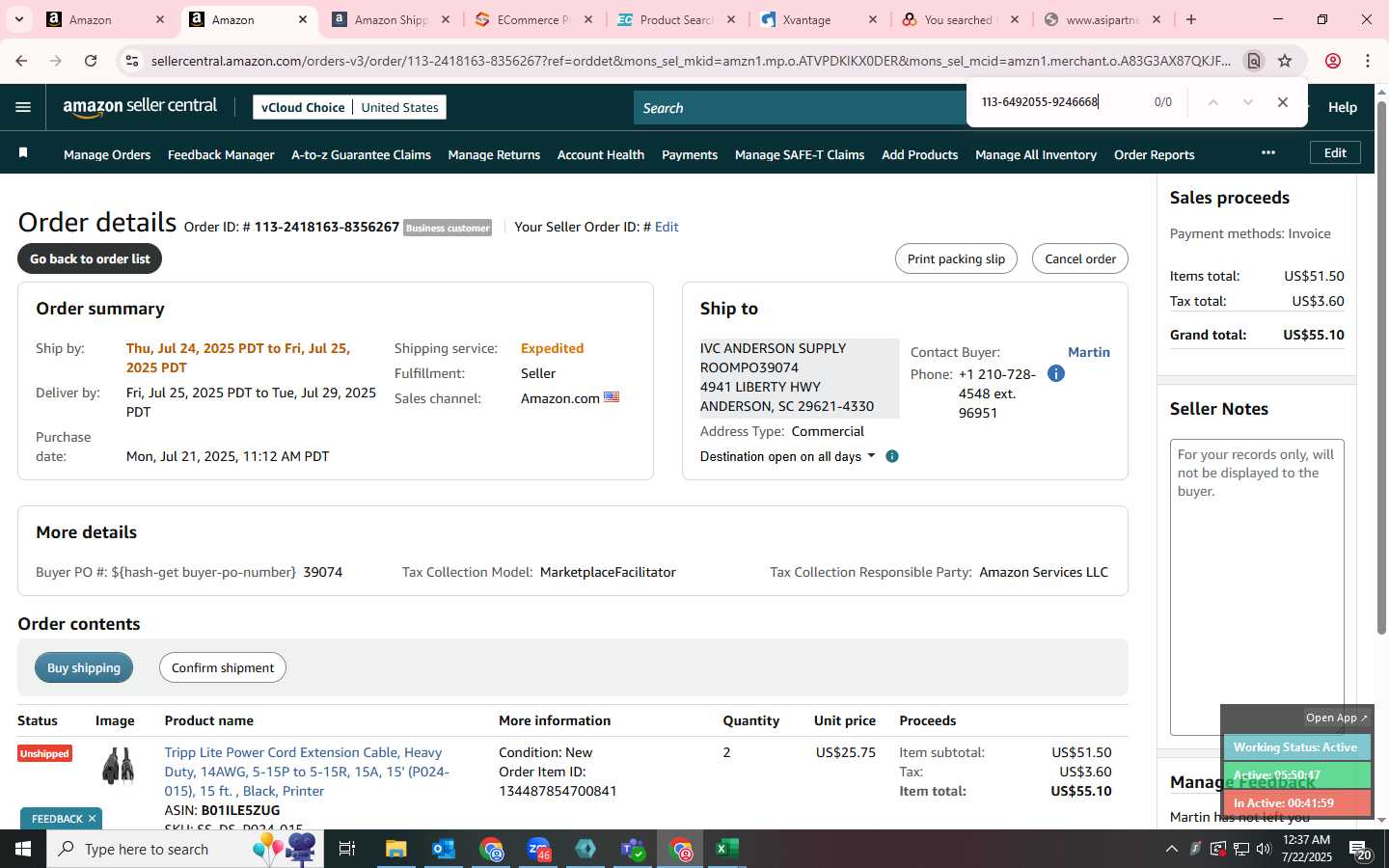Open Microsoft Teams from the taskbar
Screen dimensions: 1389x868
tap(633, 849)
